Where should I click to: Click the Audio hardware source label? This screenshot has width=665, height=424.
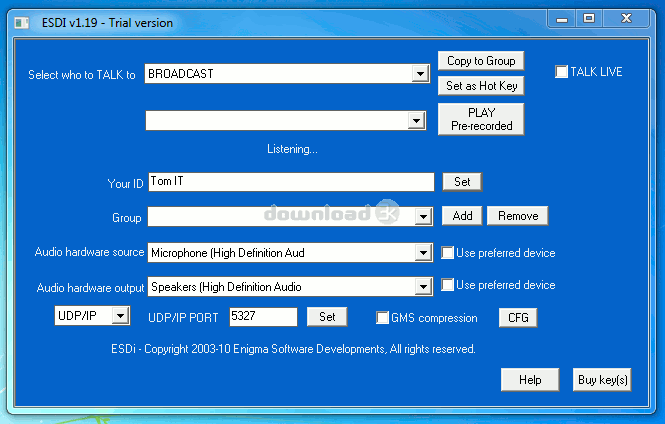89,252
